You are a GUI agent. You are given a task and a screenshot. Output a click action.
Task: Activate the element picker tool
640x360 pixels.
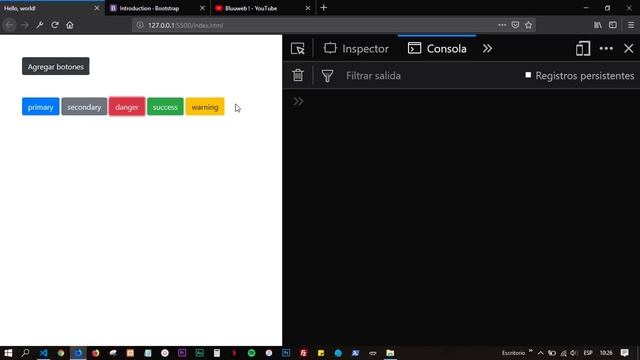[298, 49]
